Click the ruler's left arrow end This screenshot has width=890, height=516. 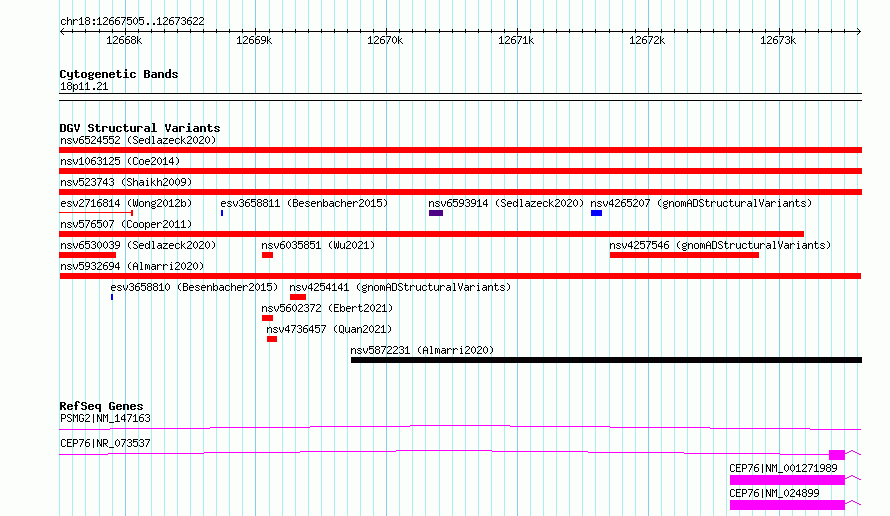pyautogui.click(x=62, y=32)
